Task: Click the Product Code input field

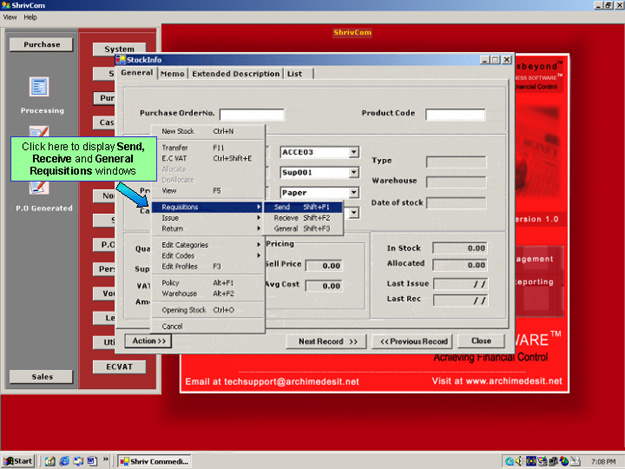Action: 454,114
